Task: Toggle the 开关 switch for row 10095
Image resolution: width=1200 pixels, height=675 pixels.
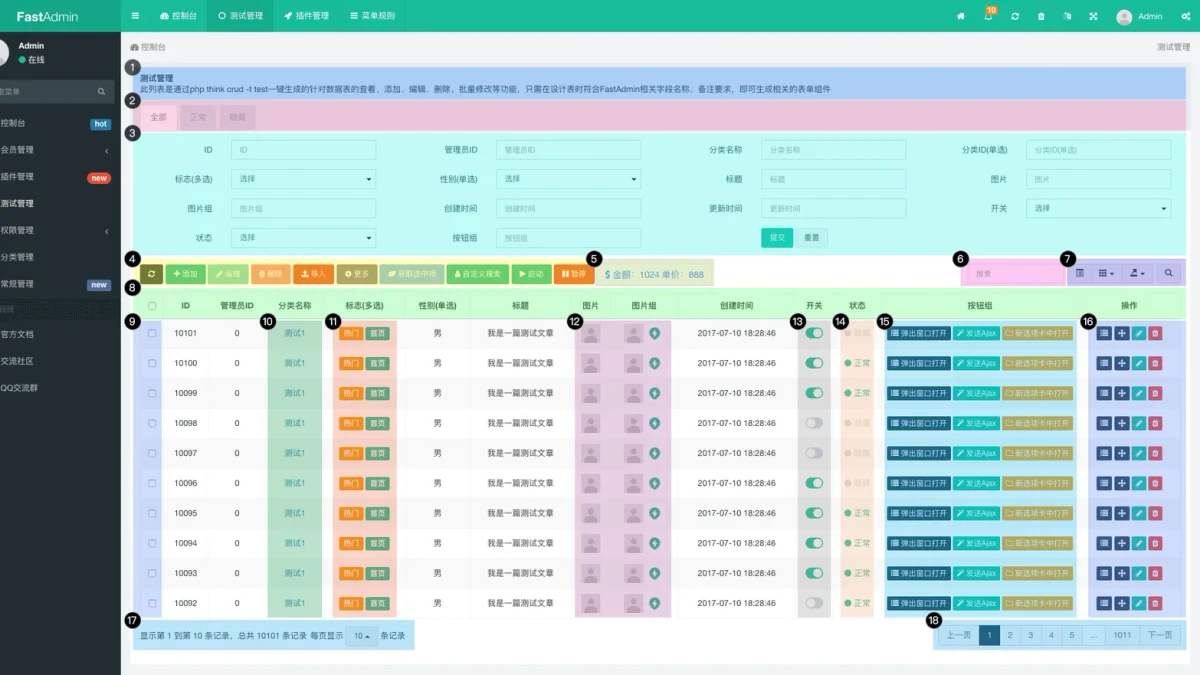Action: point(814,513)
